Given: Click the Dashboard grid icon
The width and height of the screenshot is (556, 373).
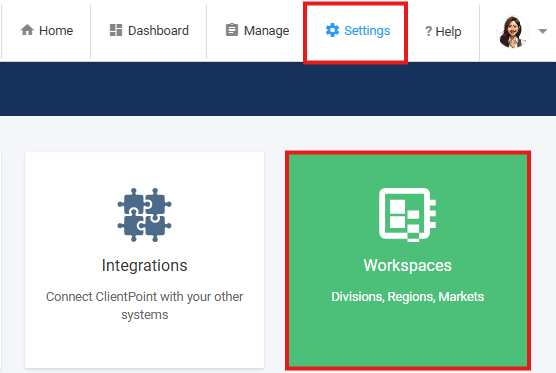Looking at the screenshot, I should coord(116,30).
